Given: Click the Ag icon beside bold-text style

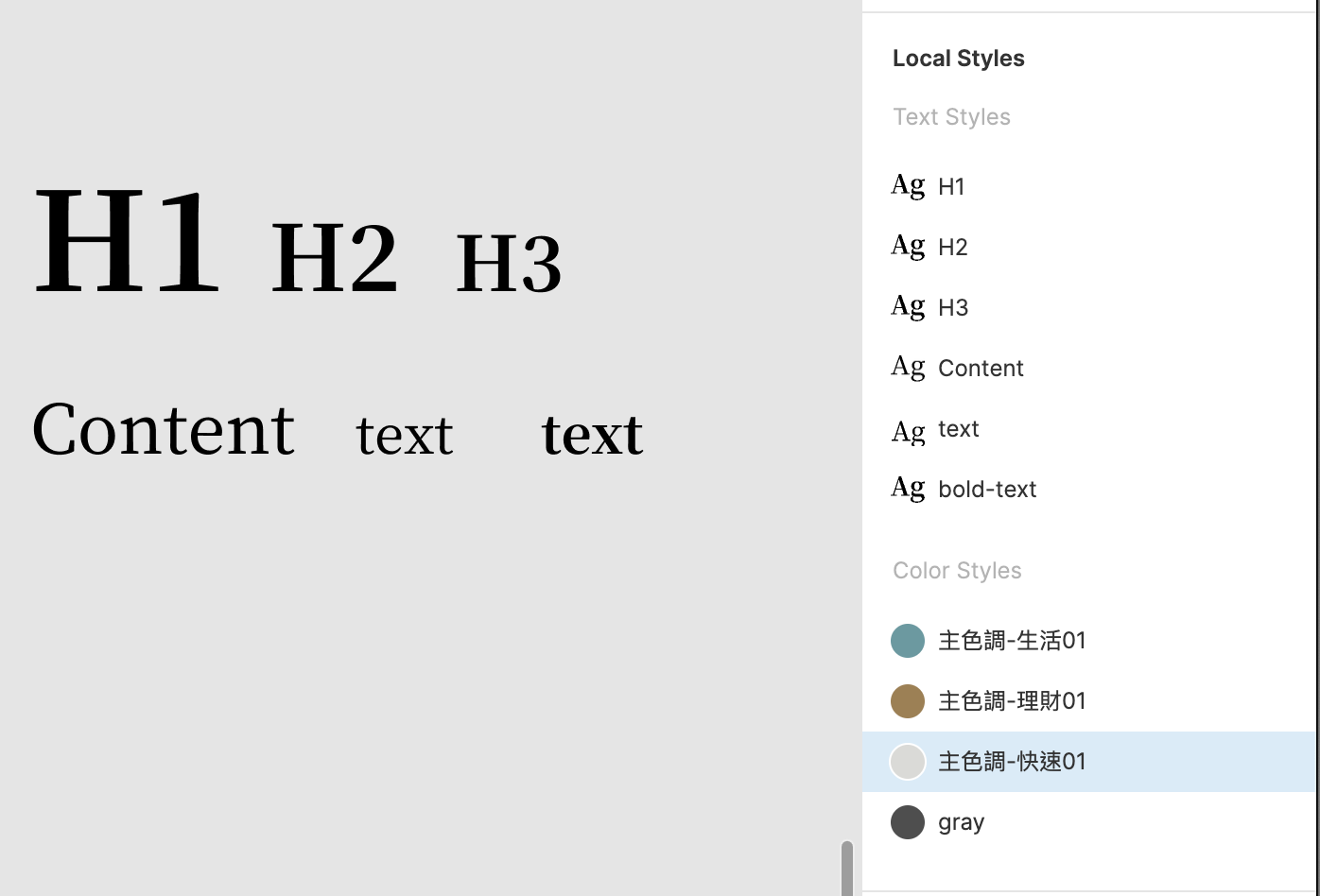Looking at the screenshot, I should coord(908,489).
